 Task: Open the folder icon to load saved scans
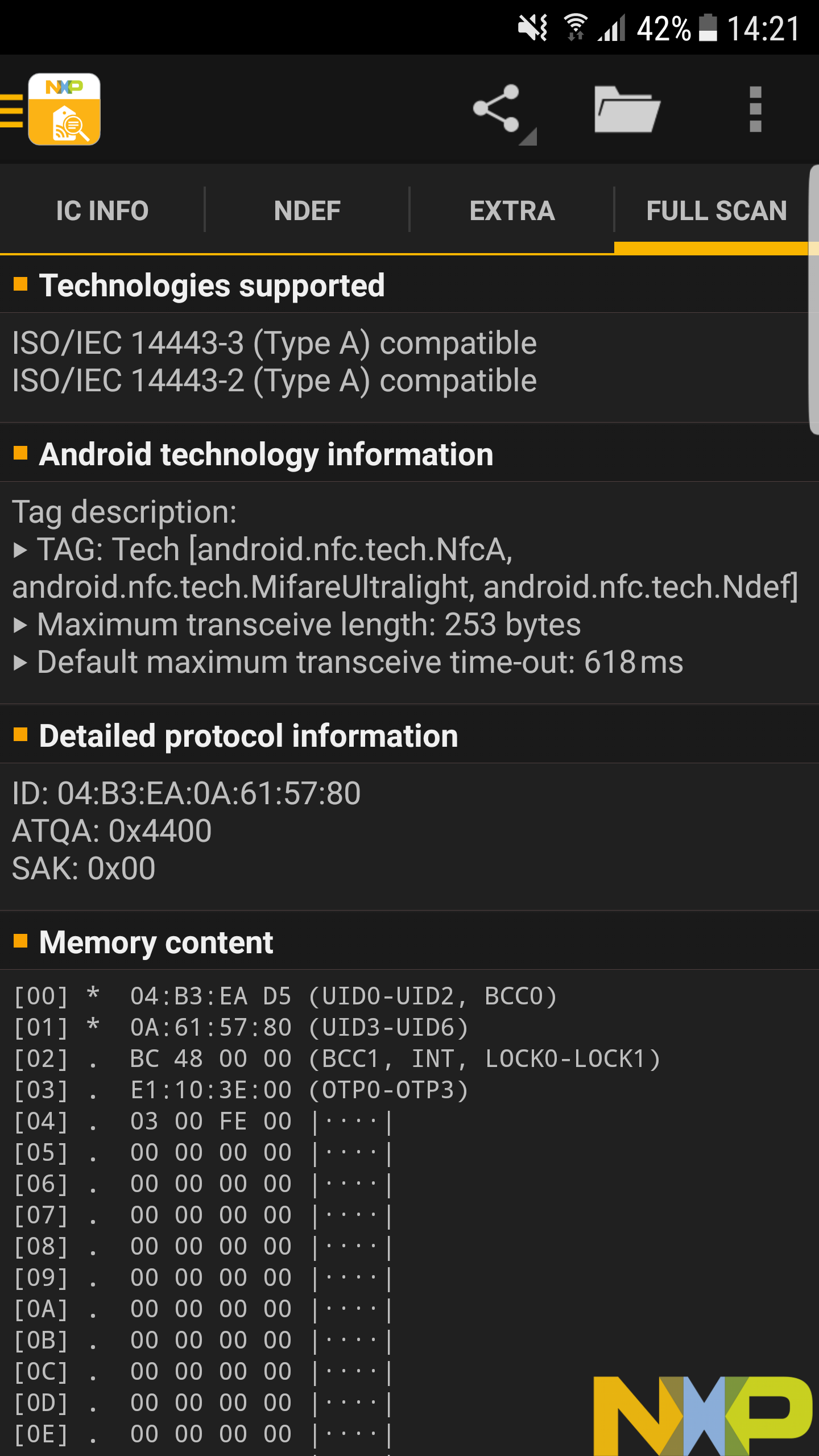click(626, 110)
